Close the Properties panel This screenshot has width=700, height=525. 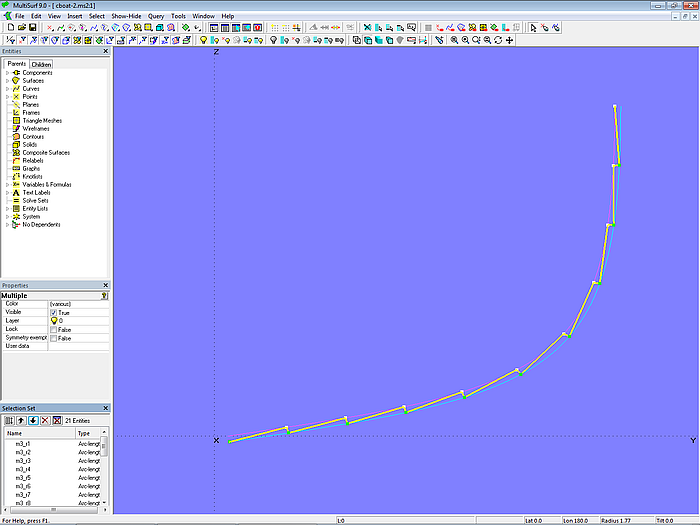click(x=106, y=286)
